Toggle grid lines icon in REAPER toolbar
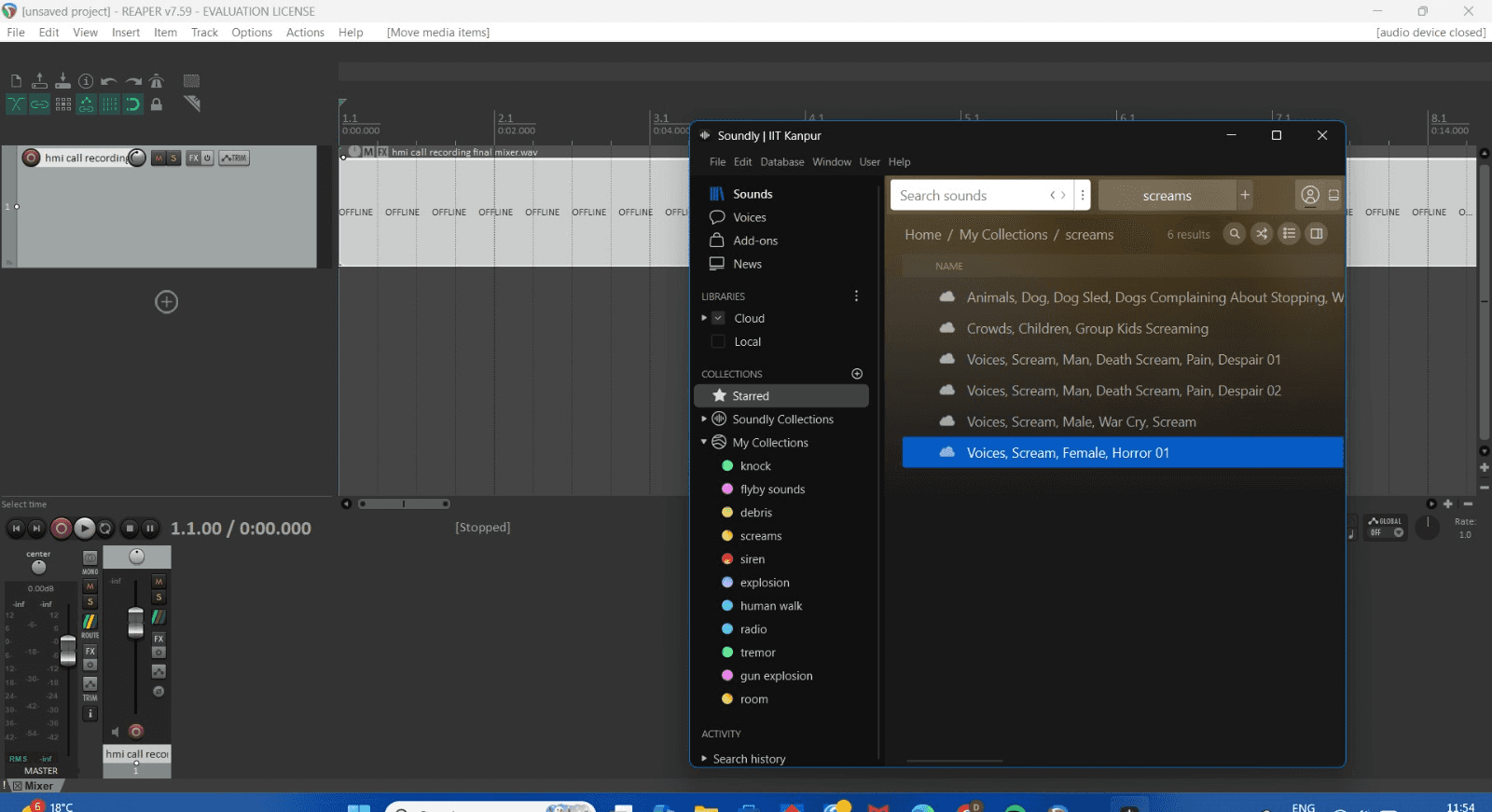The image size is (1492, 812). point(110,104)
